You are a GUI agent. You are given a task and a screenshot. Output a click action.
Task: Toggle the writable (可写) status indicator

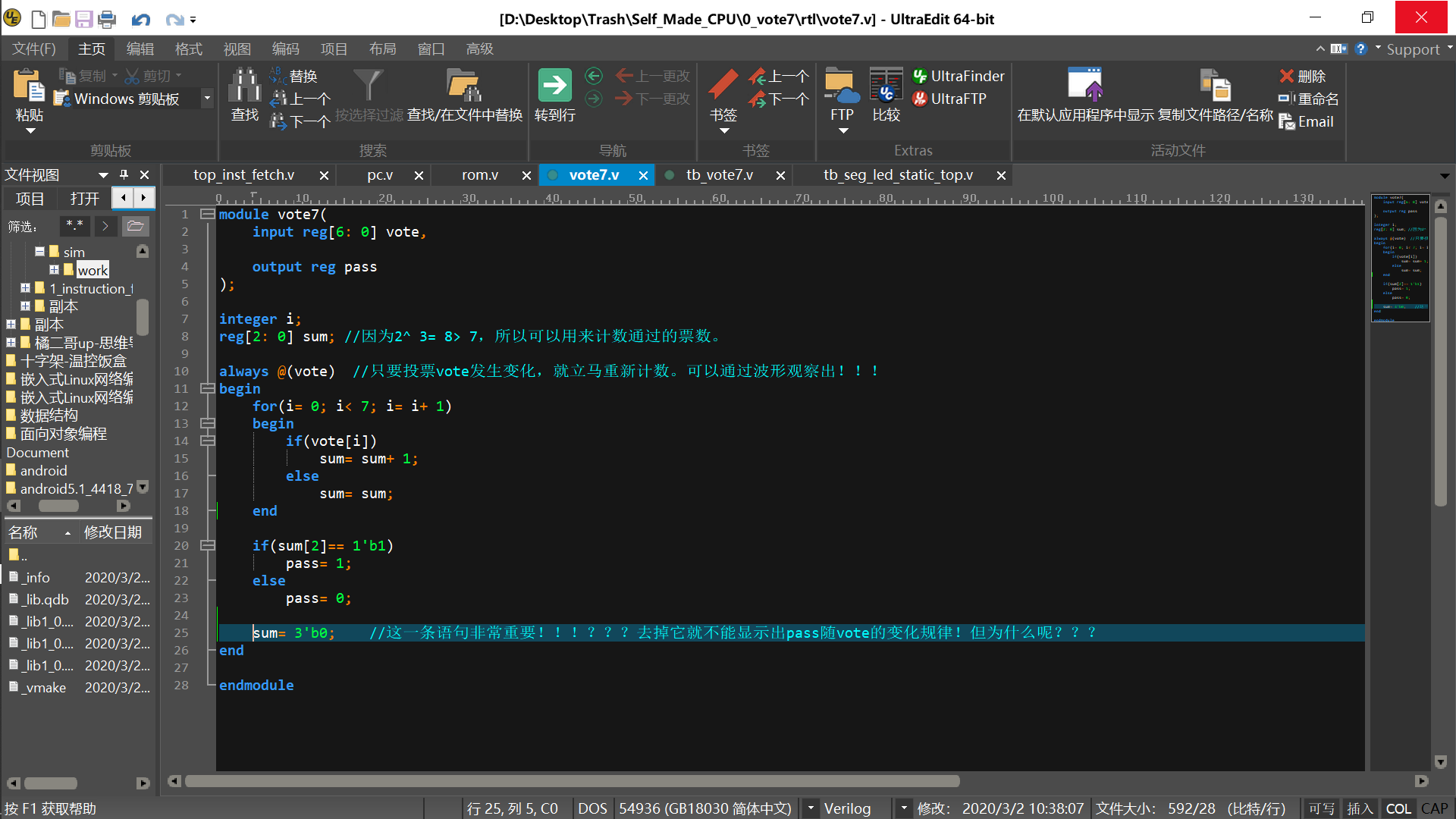1322,808
